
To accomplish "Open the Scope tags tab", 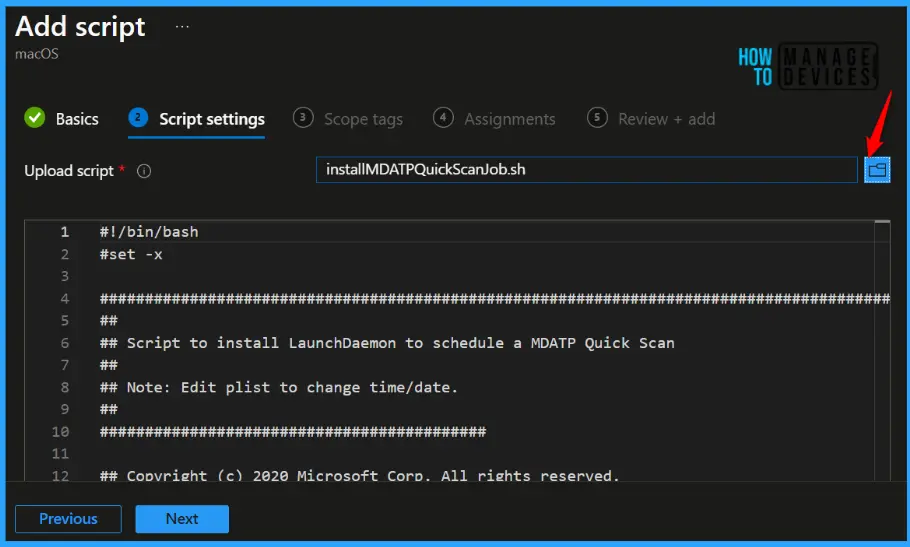I will point(363,119).
